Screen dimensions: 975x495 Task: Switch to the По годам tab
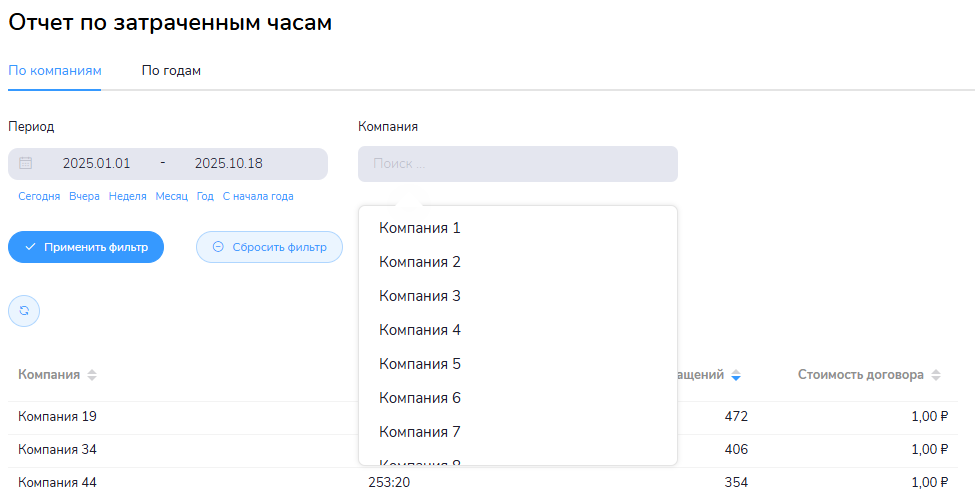(171, 70)
